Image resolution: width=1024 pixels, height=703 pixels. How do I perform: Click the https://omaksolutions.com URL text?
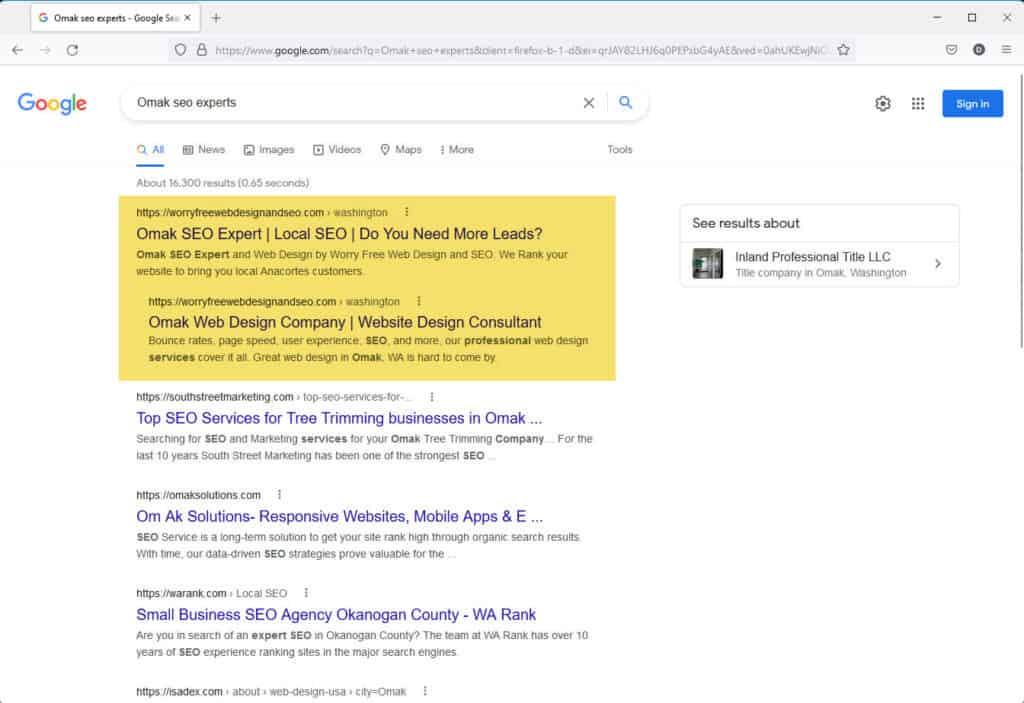[199, 495]
